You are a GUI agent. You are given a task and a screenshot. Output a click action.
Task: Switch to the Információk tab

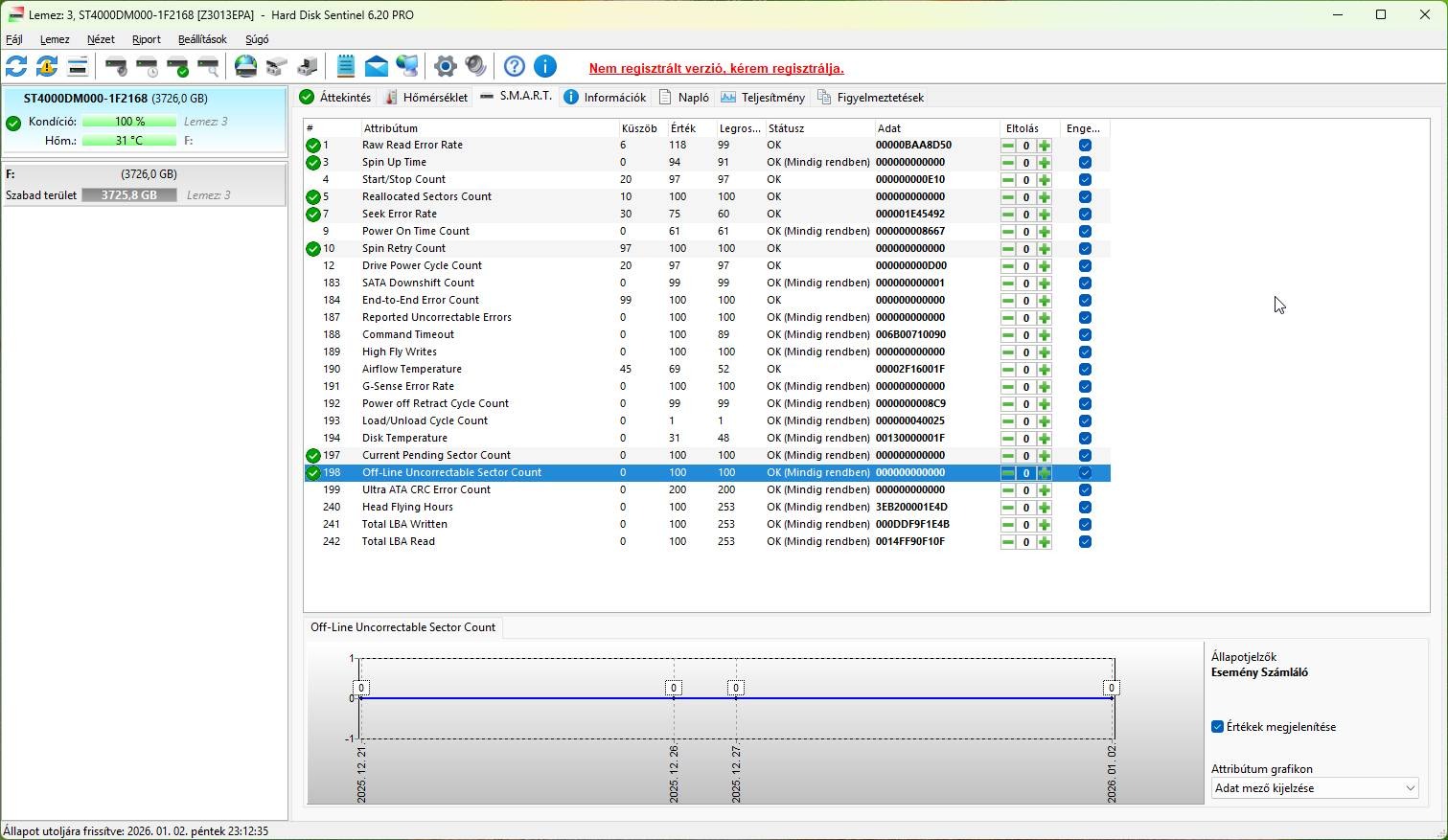[x=605, y=98]
